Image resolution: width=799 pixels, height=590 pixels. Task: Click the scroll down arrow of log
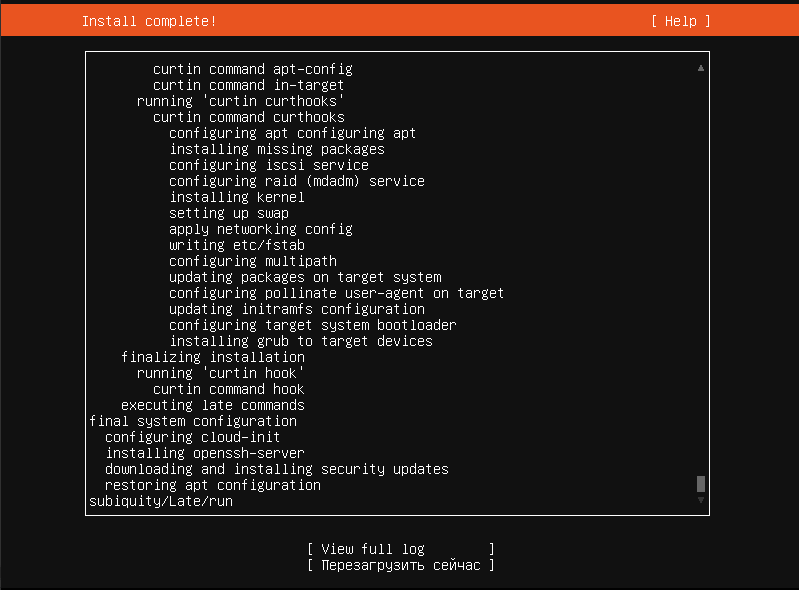[701, 499]
